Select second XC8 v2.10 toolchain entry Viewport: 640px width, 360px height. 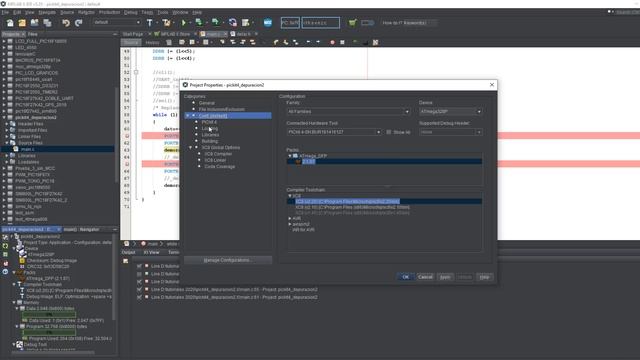353,207
